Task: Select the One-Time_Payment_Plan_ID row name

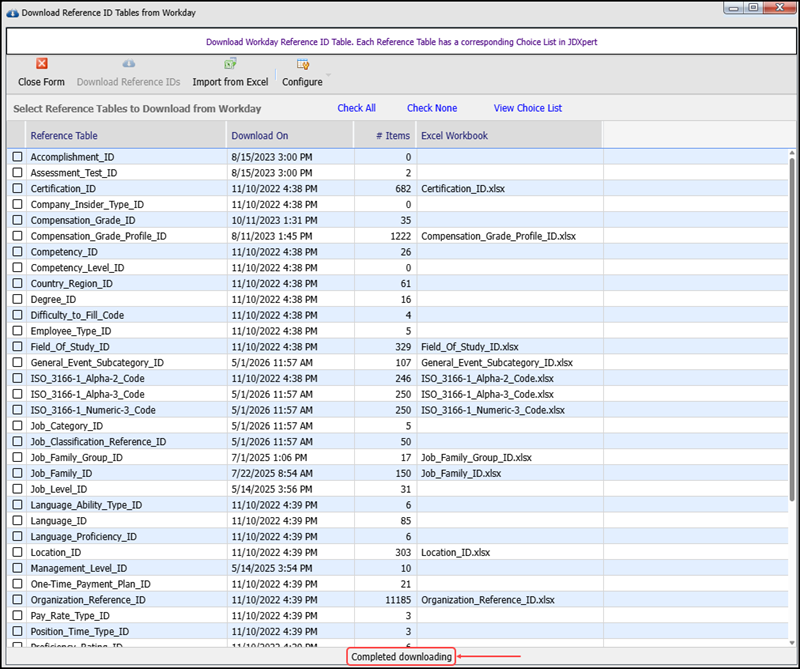Action: click(x=90, y=584)
